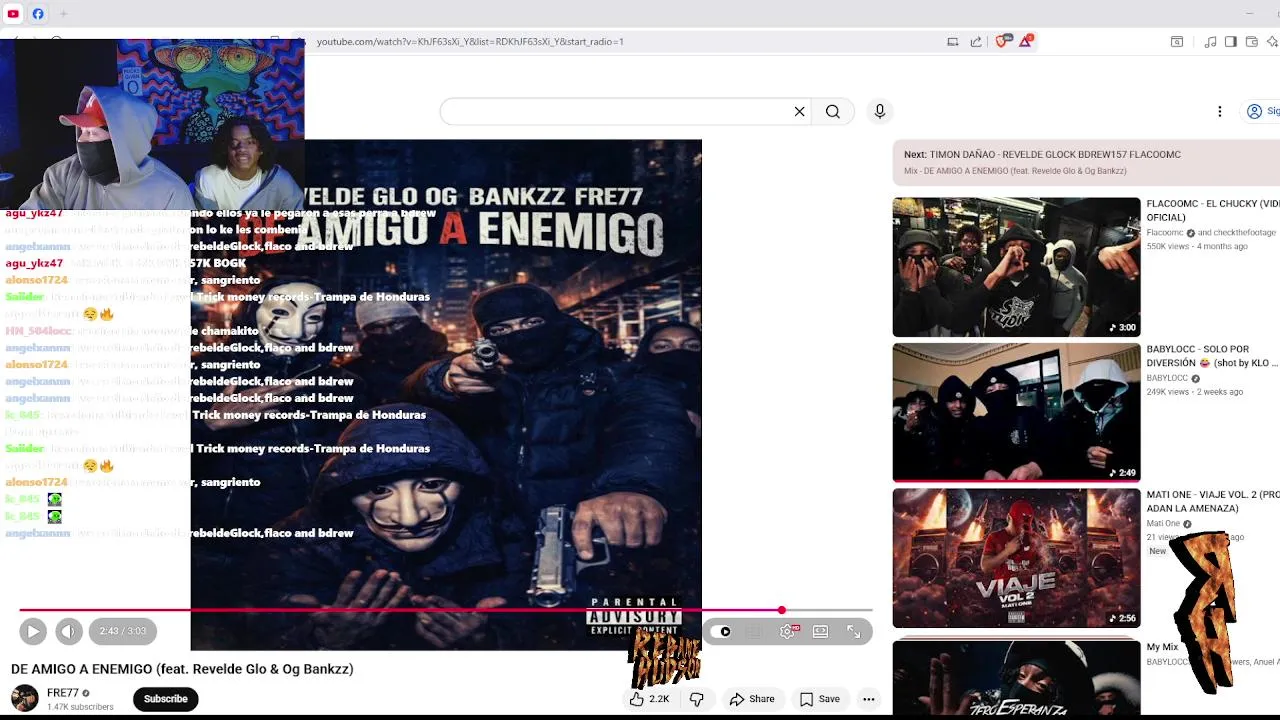Play the video with the play button
This screenshot has width=1280, height=720.
click(x=32, y=631)
